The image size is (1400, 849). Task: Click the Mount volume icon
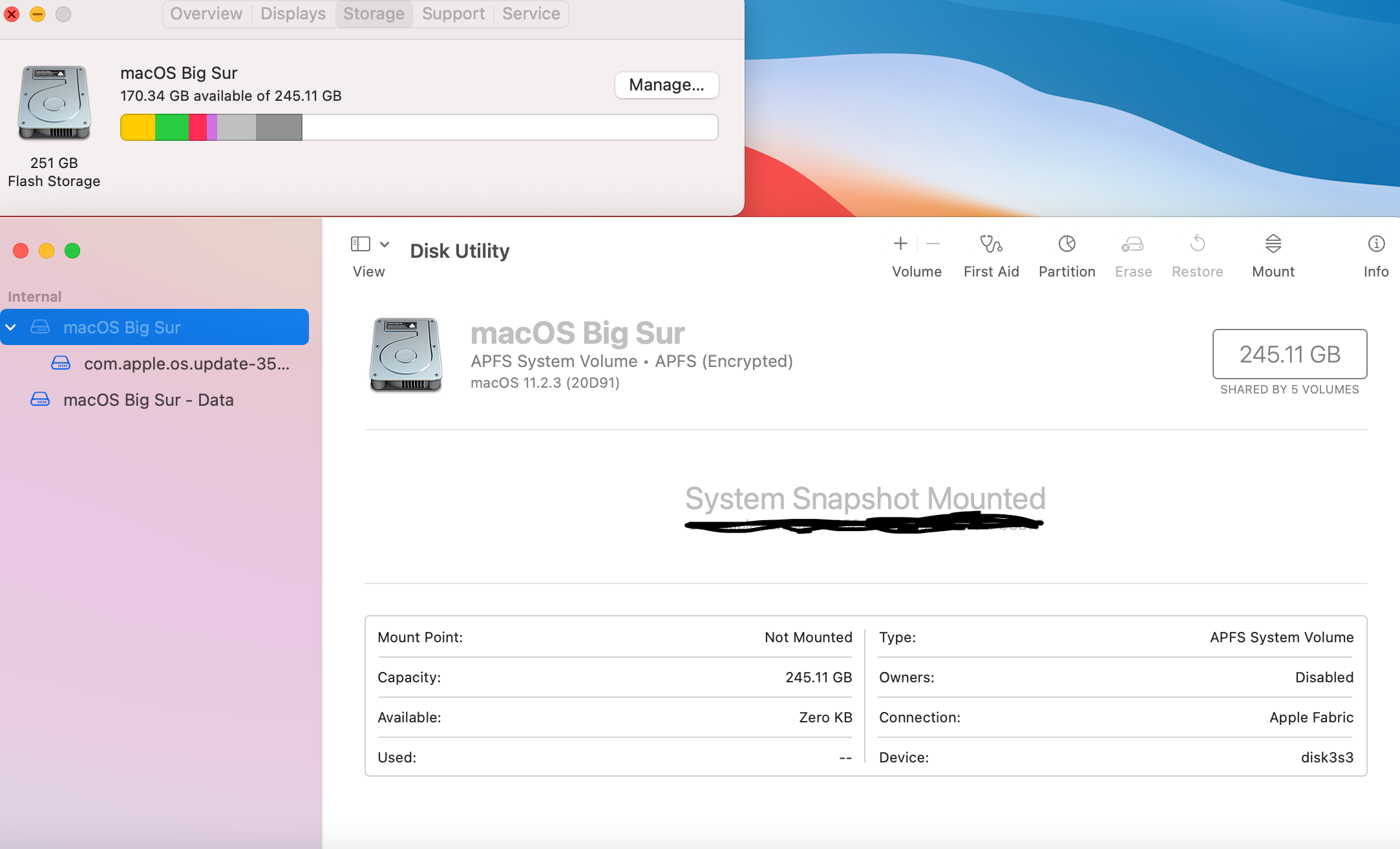pyautogui.click(x=1273, y=244)
